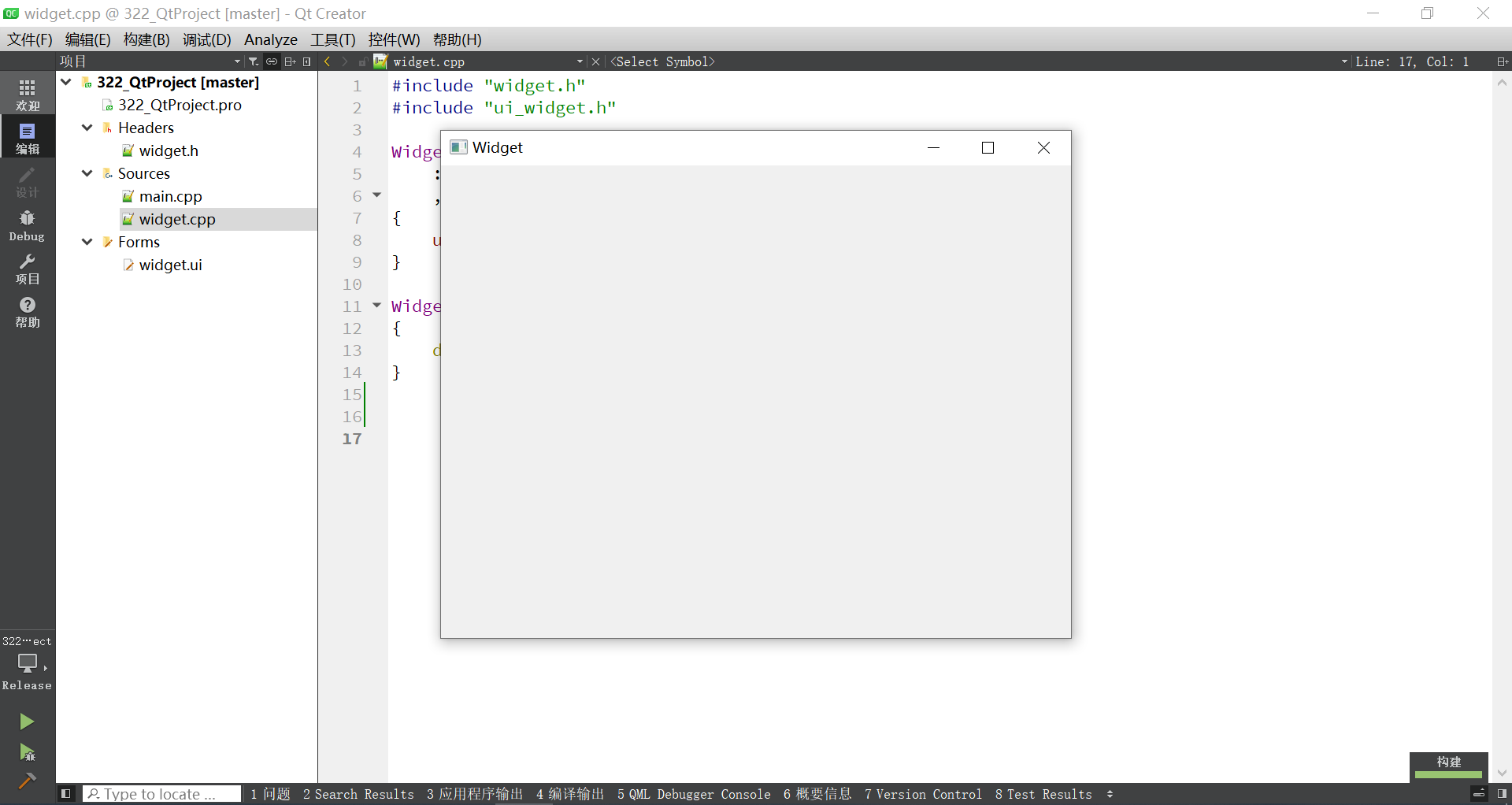Open the 帮助 (Help) mode in sidebar
The image size is (1512, 805).
28,312
